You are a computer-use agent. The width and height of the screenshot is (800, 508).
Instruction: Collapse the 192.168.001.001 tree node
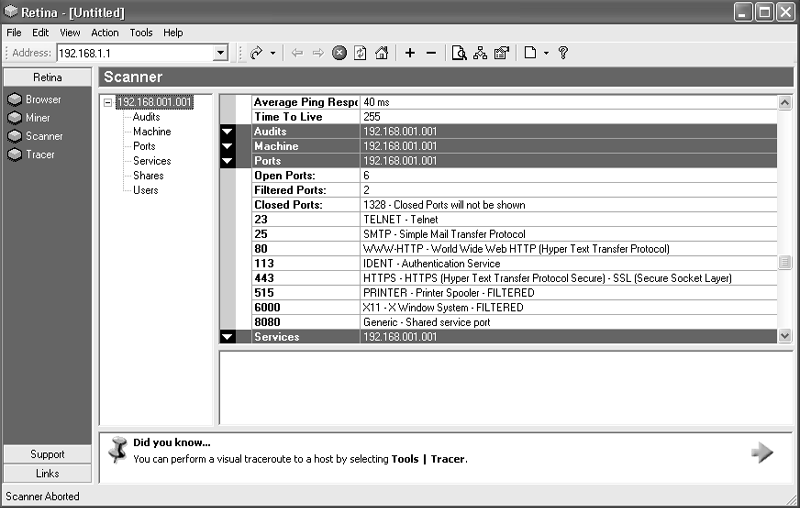tap(108, 102)
